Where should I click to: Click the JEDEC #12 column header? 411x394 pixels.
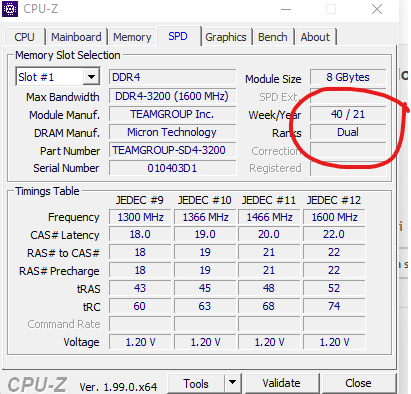click(x=334, y=200)
